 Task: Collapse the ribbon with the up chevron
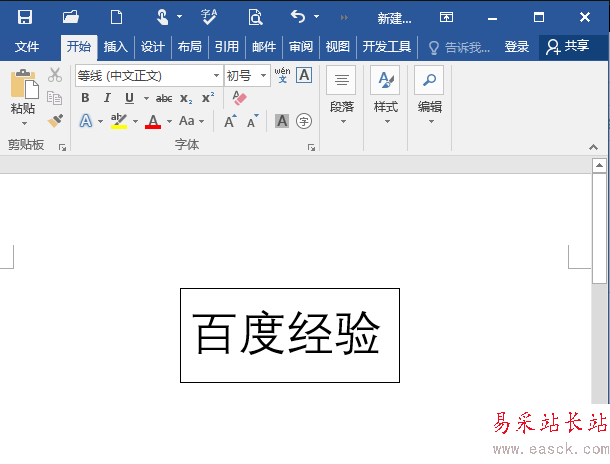pyautogui.click(x=593, y=147)
